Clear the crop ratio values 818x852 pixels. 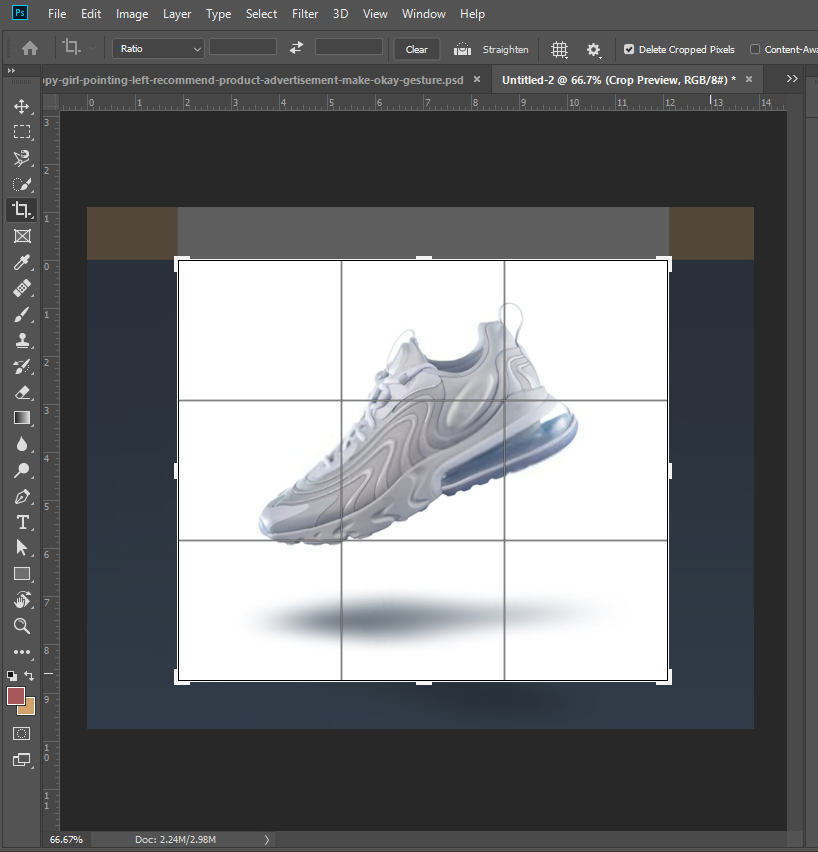pos(417,49)
